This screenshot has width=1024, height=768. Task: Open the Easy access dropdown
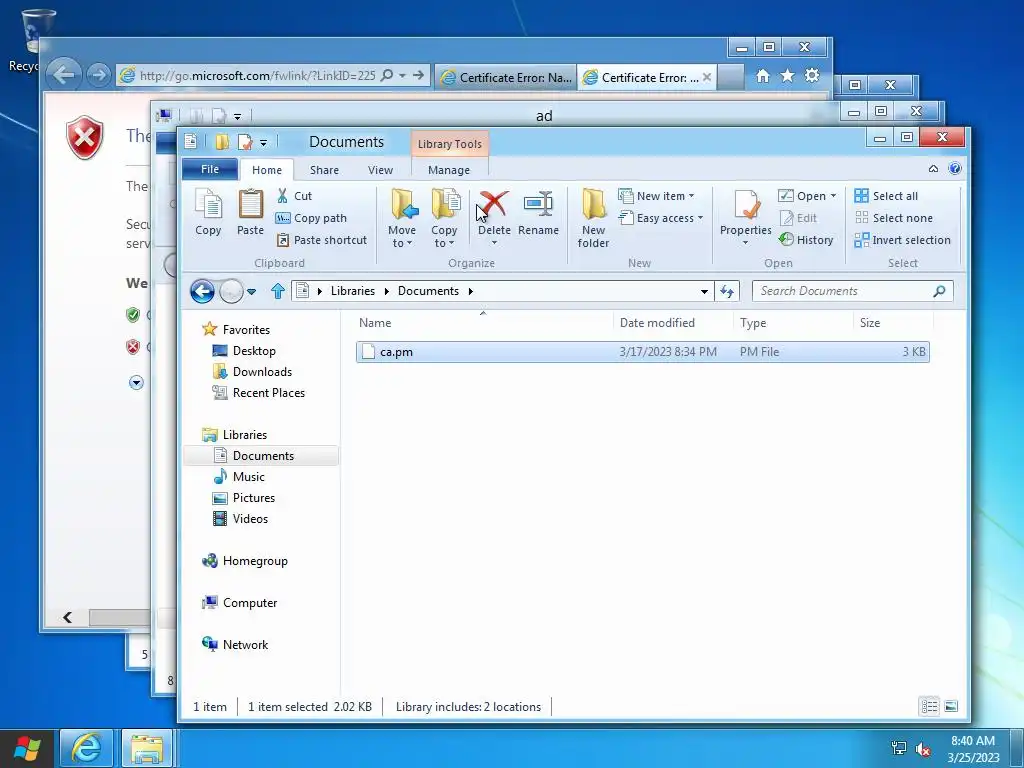click(x=661, y=218)
